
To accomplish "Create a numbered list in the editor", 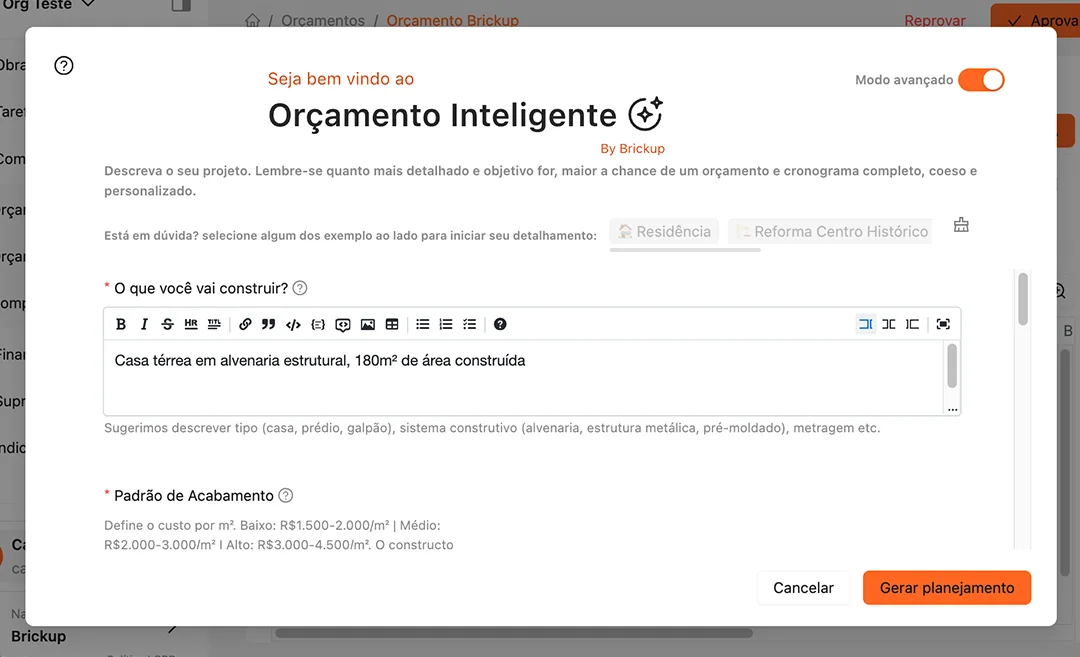I will point(446,324).
